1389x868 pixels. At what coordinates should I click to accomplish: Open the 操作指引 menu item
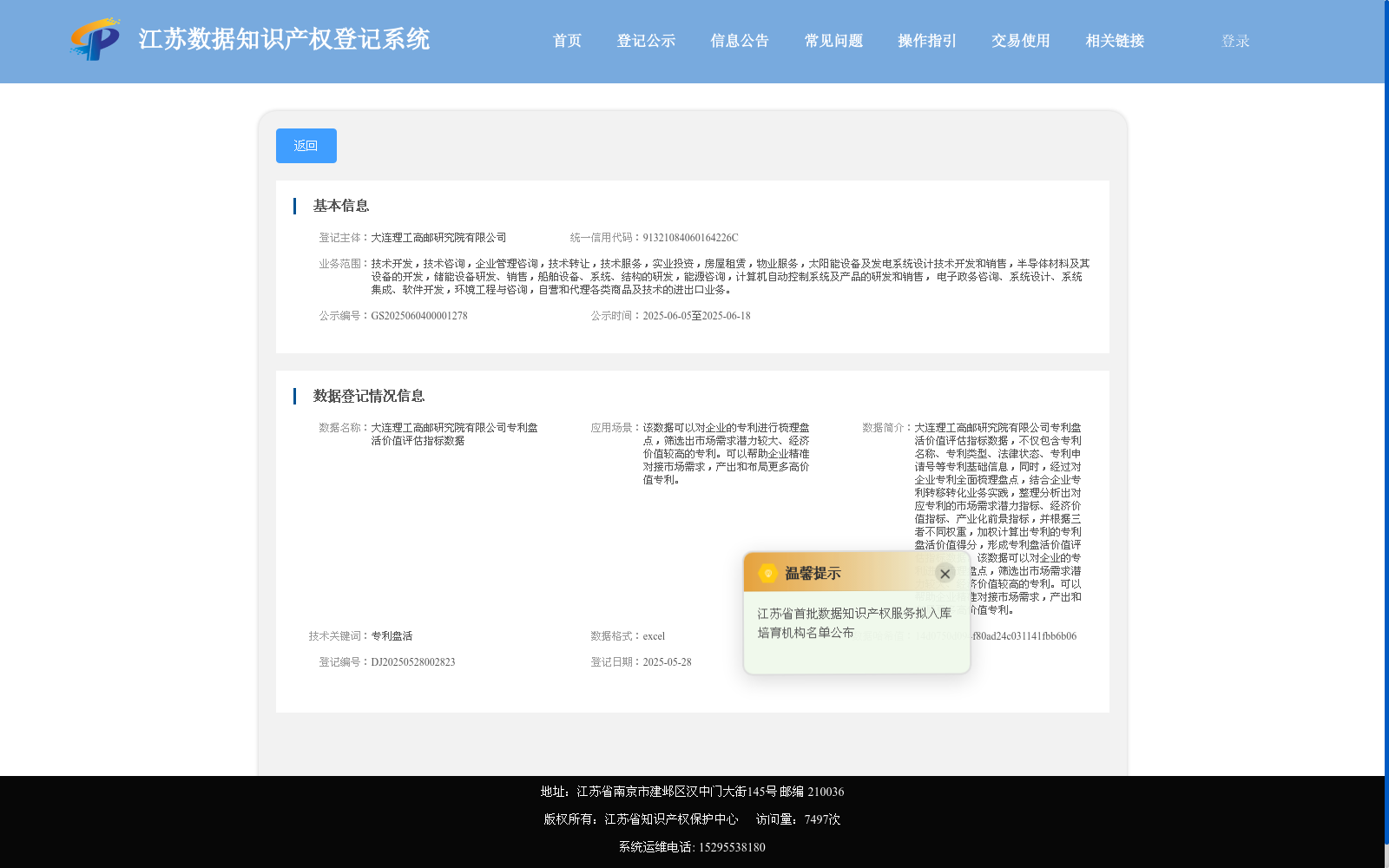tap(927, 41)
